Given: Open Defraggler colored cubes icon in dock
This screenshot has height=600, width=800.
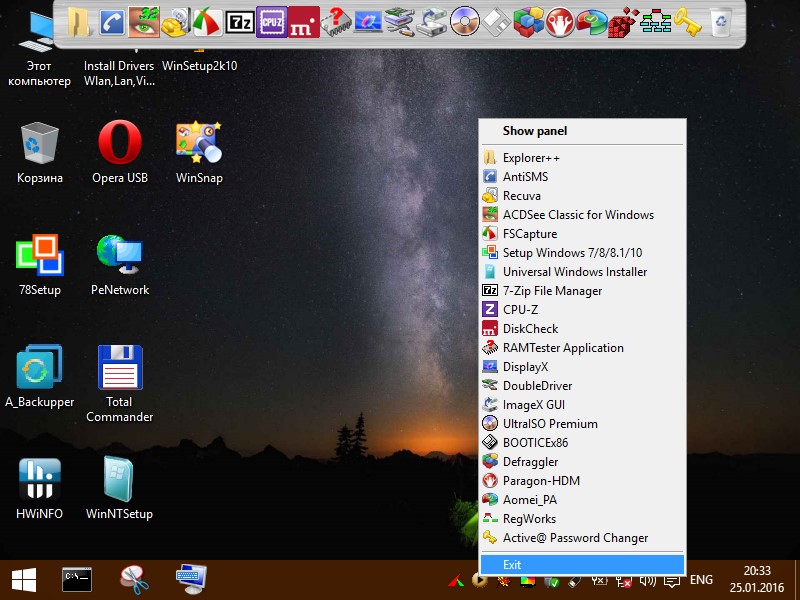Looking at the screenshot, I should point(529,22).
